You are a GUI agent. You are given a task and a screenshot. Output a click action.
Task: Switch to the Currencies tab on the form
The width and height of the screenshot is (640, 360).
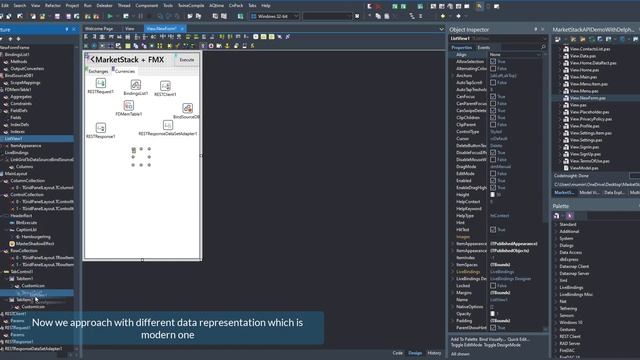pyautogui.click(x=124, y=71)
